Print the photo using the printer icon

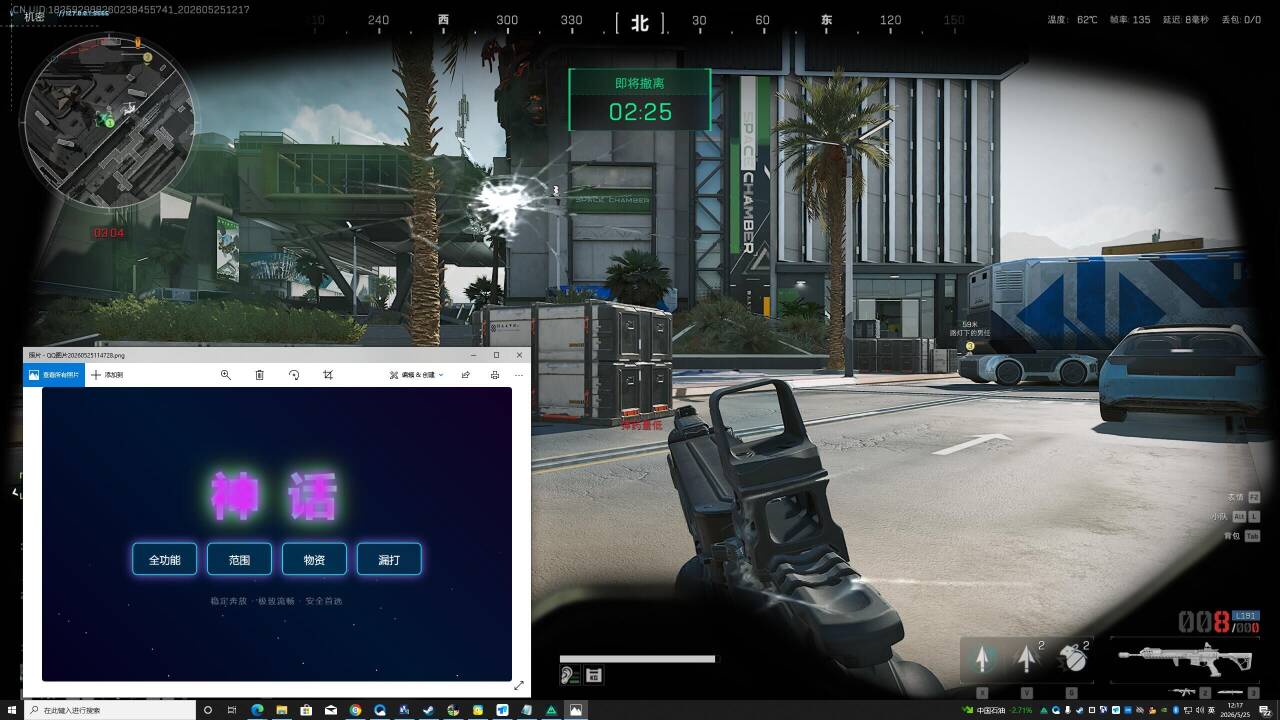(495, 375)
